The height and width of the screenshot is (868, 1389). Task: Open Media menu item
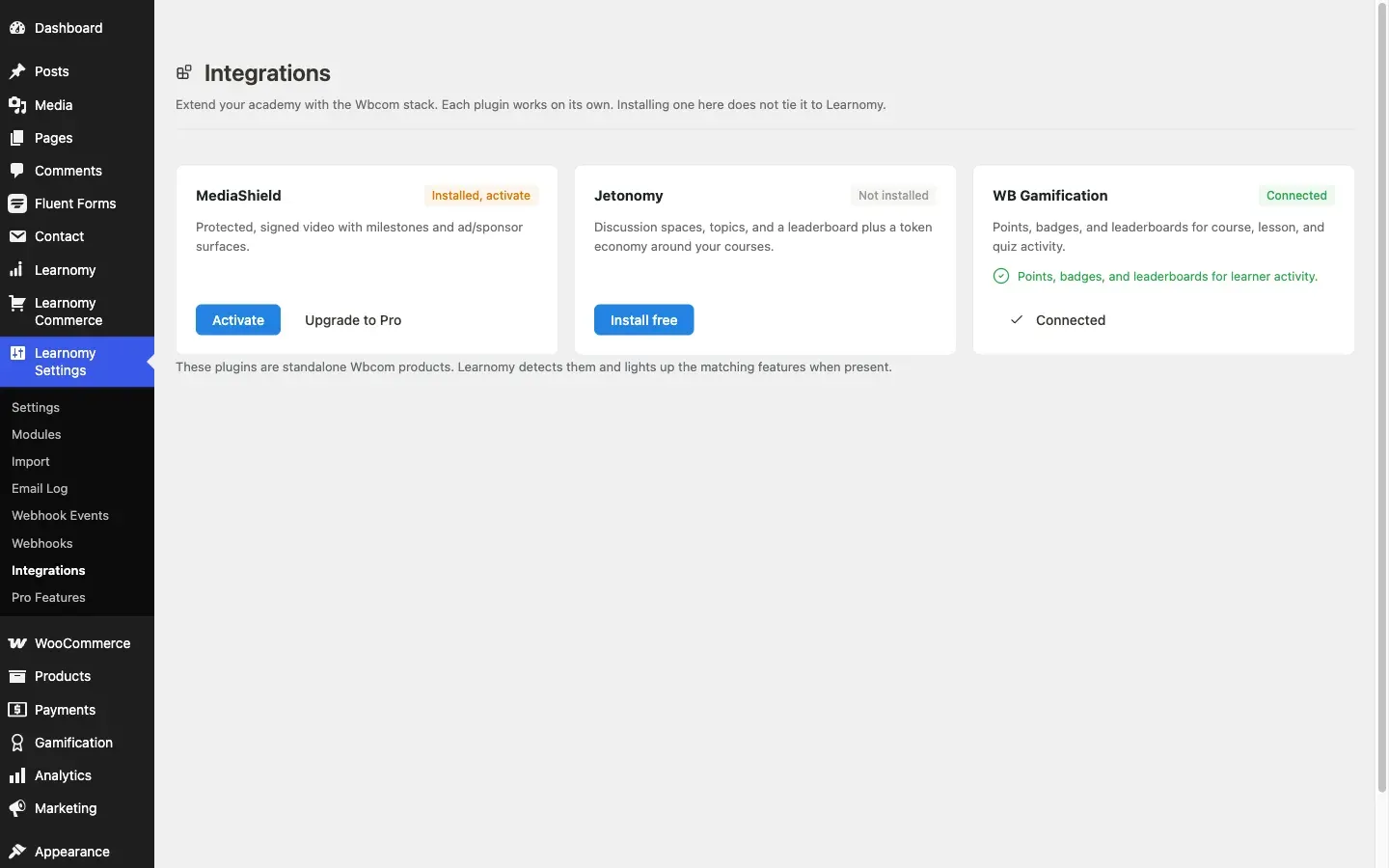(77, 105)
